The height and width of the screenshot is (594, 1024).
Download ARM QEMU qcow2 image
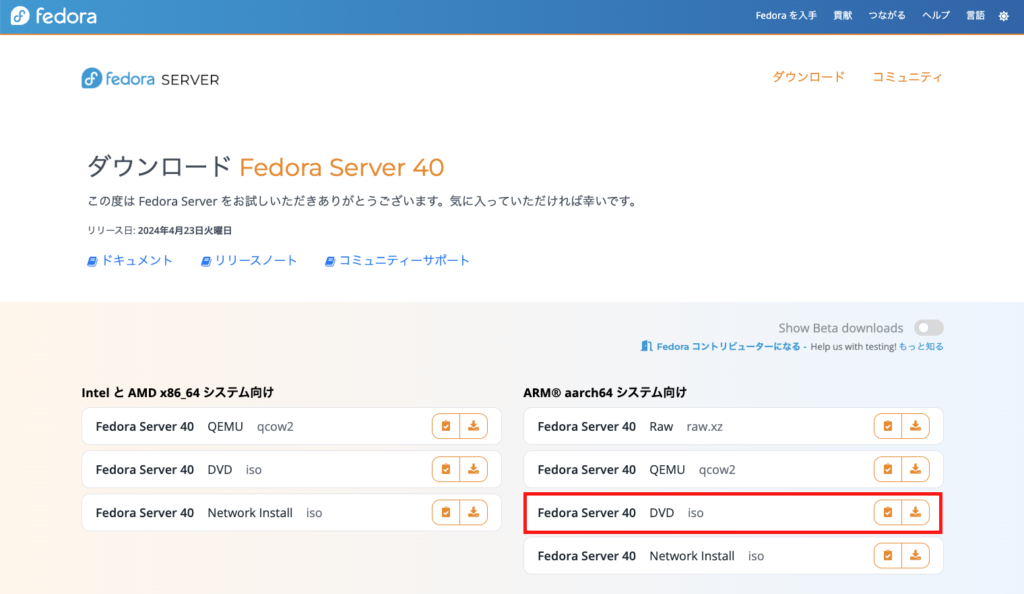tap(915, 469)
